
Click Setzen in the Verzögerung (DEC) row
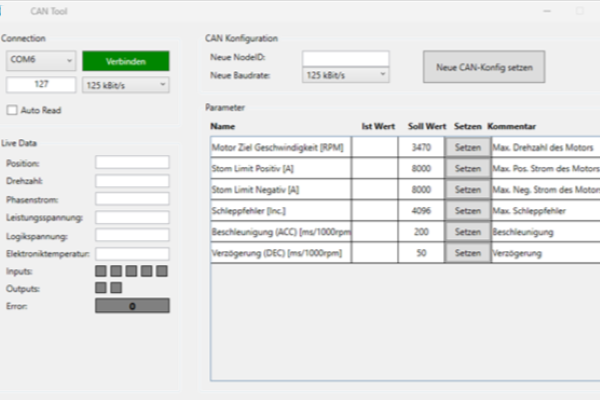tap(467, 253)
